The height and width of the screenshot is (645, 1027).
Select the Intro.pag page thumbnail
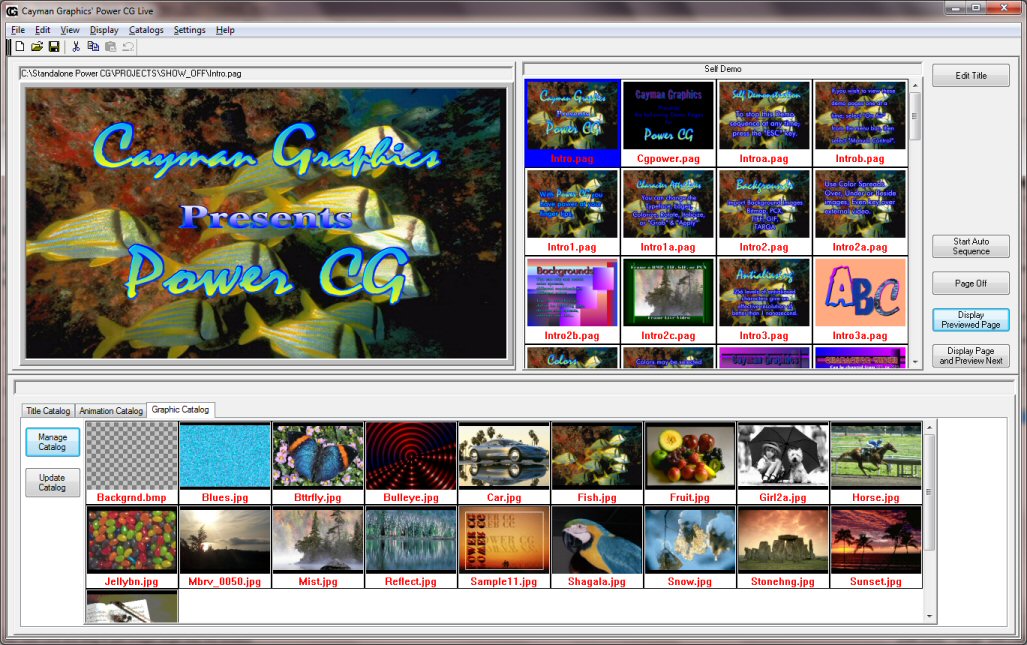(x=572, y=123)
